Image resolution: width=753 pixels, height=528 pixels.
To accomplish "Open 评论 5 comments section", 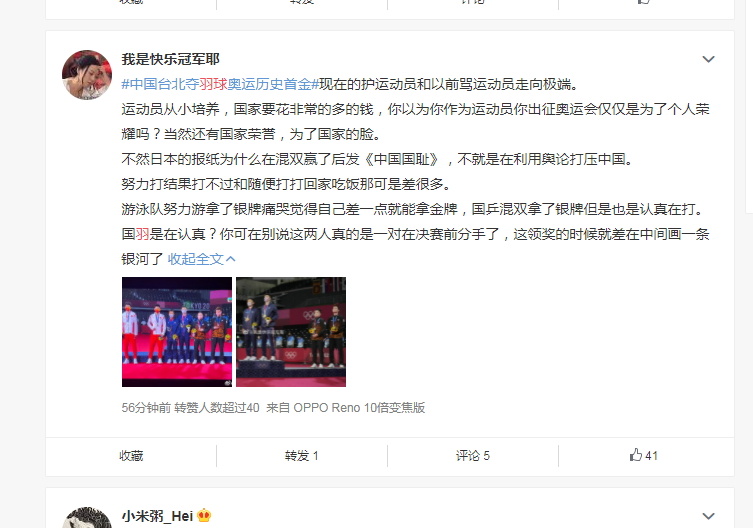I will [x=473, y=455].
